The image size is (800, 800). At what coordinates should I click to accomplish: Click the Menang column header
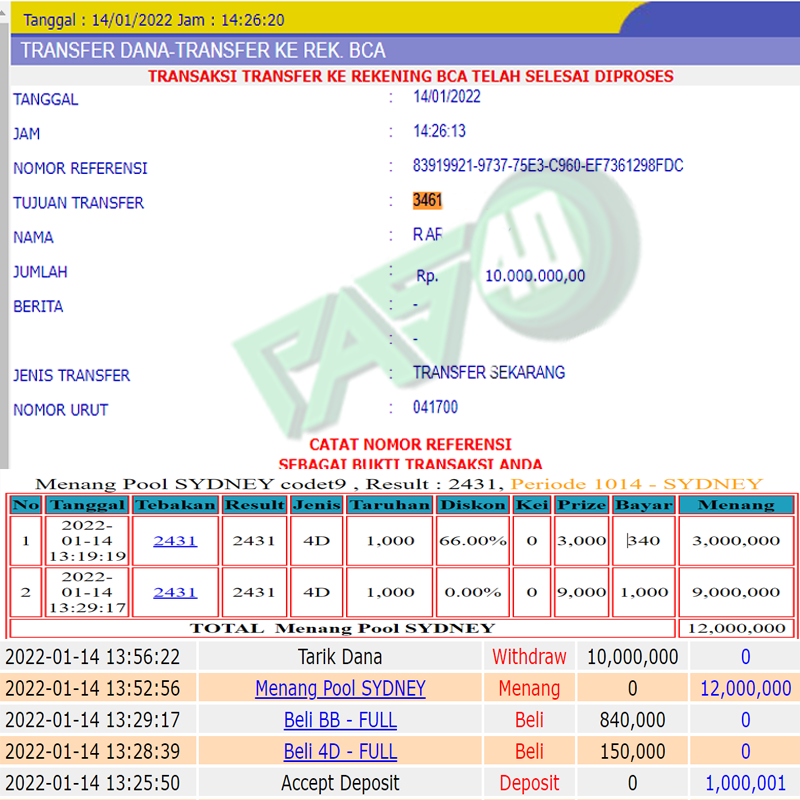[x=736, y=505]
